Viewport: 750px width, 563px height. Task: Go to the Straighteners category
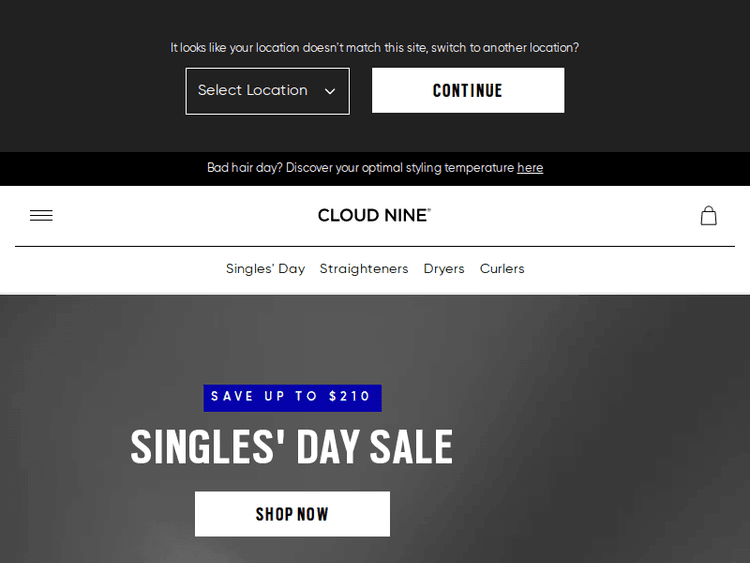[364, 269]
